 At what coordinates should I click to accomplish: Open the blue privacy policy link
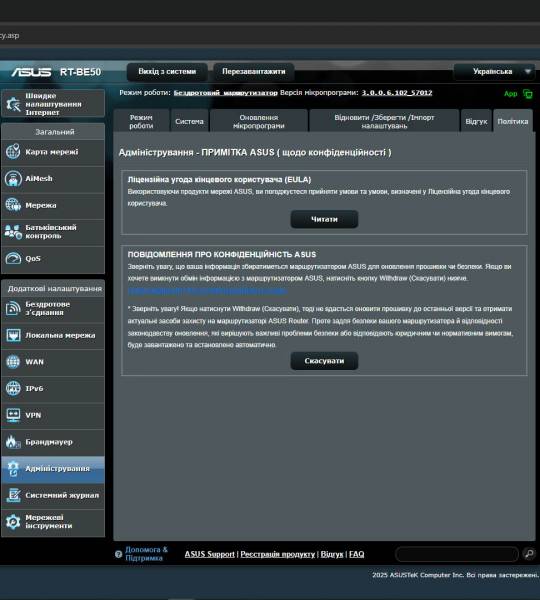[x=207, y=291]
